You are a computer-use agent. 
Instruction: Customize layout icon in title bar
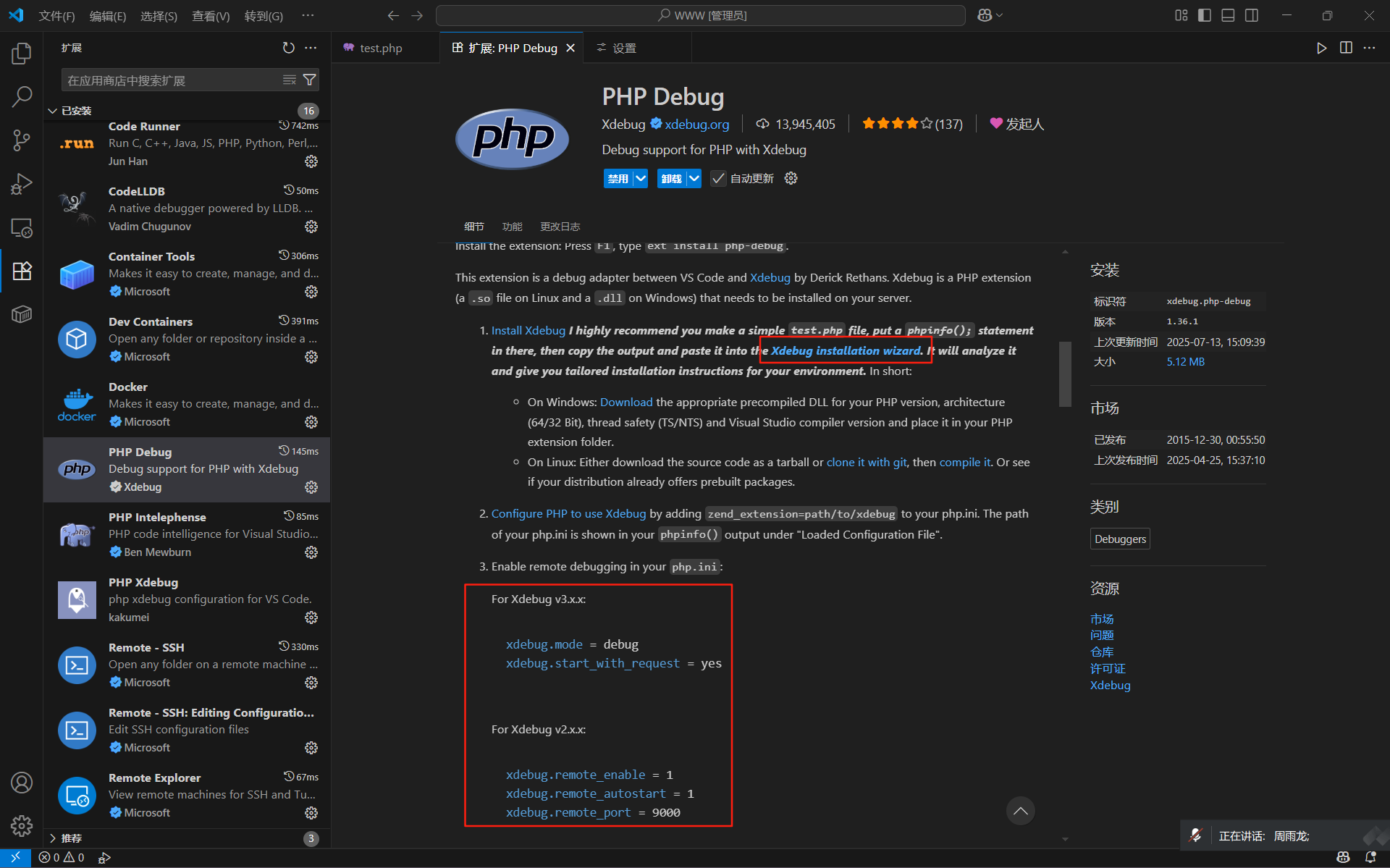coord(1181,15)
